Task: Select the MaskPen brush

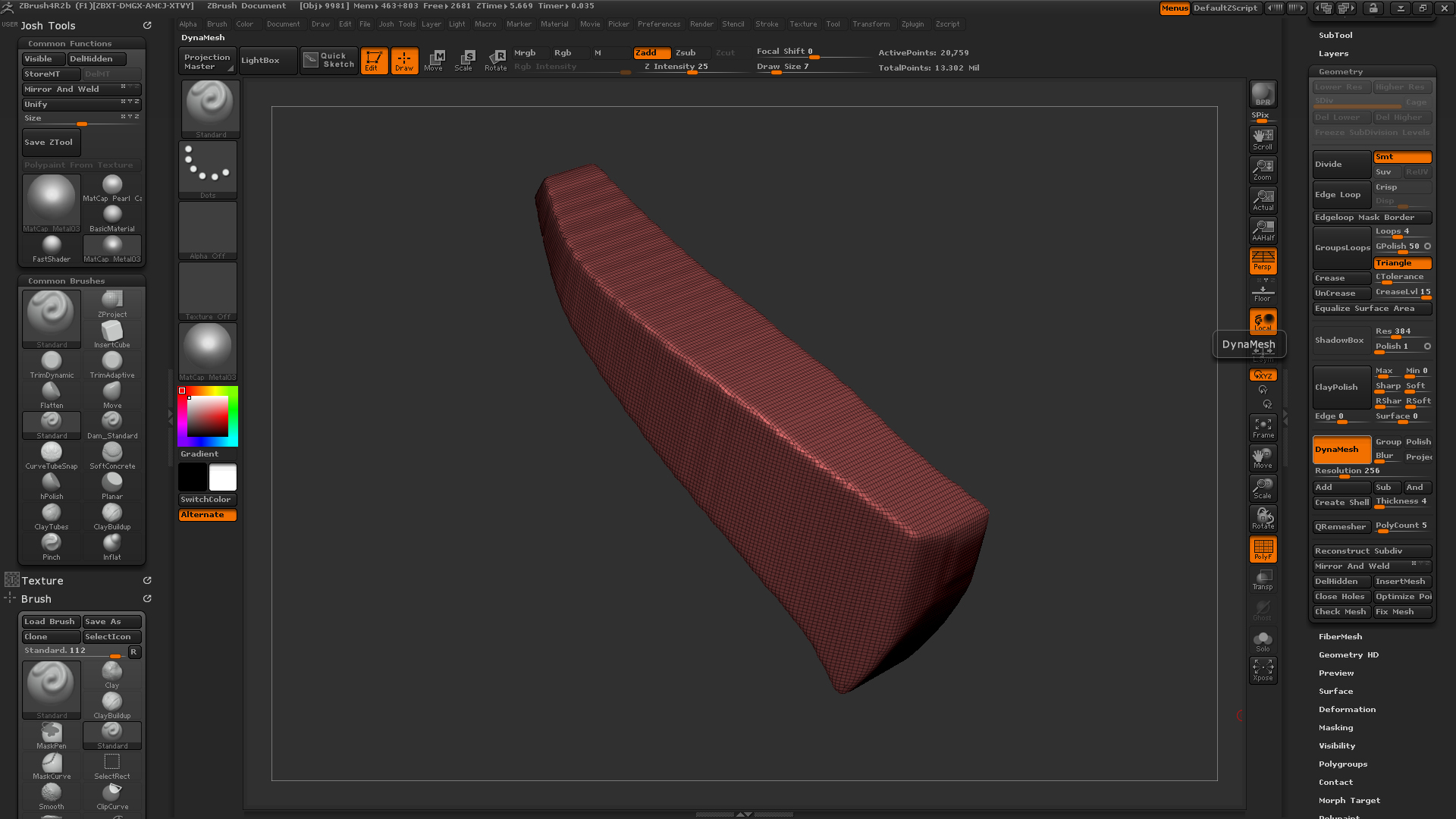Action: pyautogui.click(x=52, y=736)
